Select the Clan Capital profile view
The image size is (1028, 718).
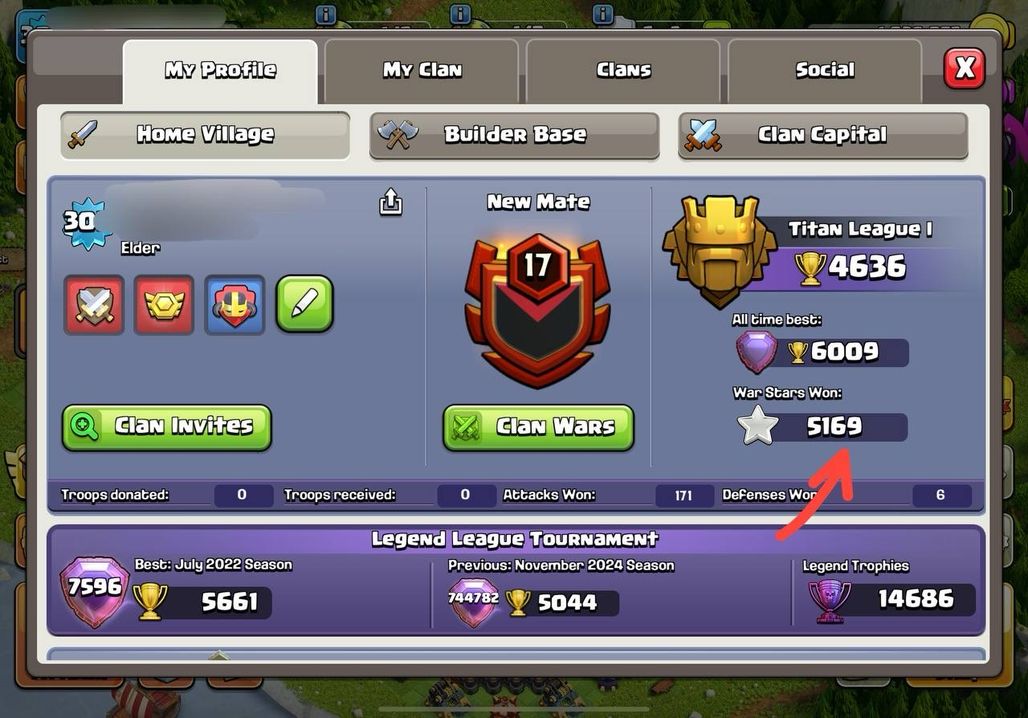pyautogui.click(x=823, y=135)
